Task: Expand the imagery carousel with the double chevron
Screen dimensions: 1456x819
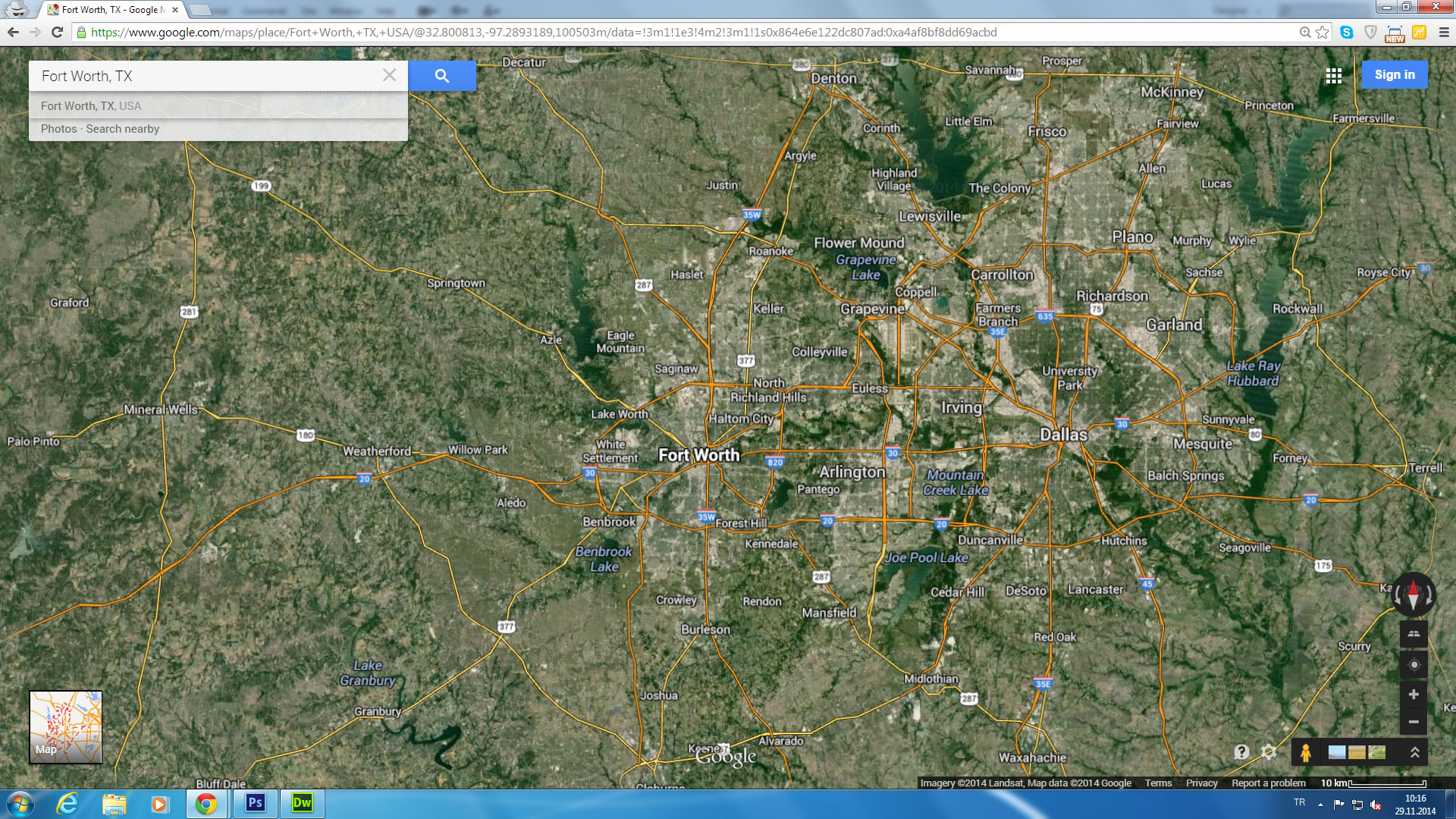Action: pos(1414,752)
